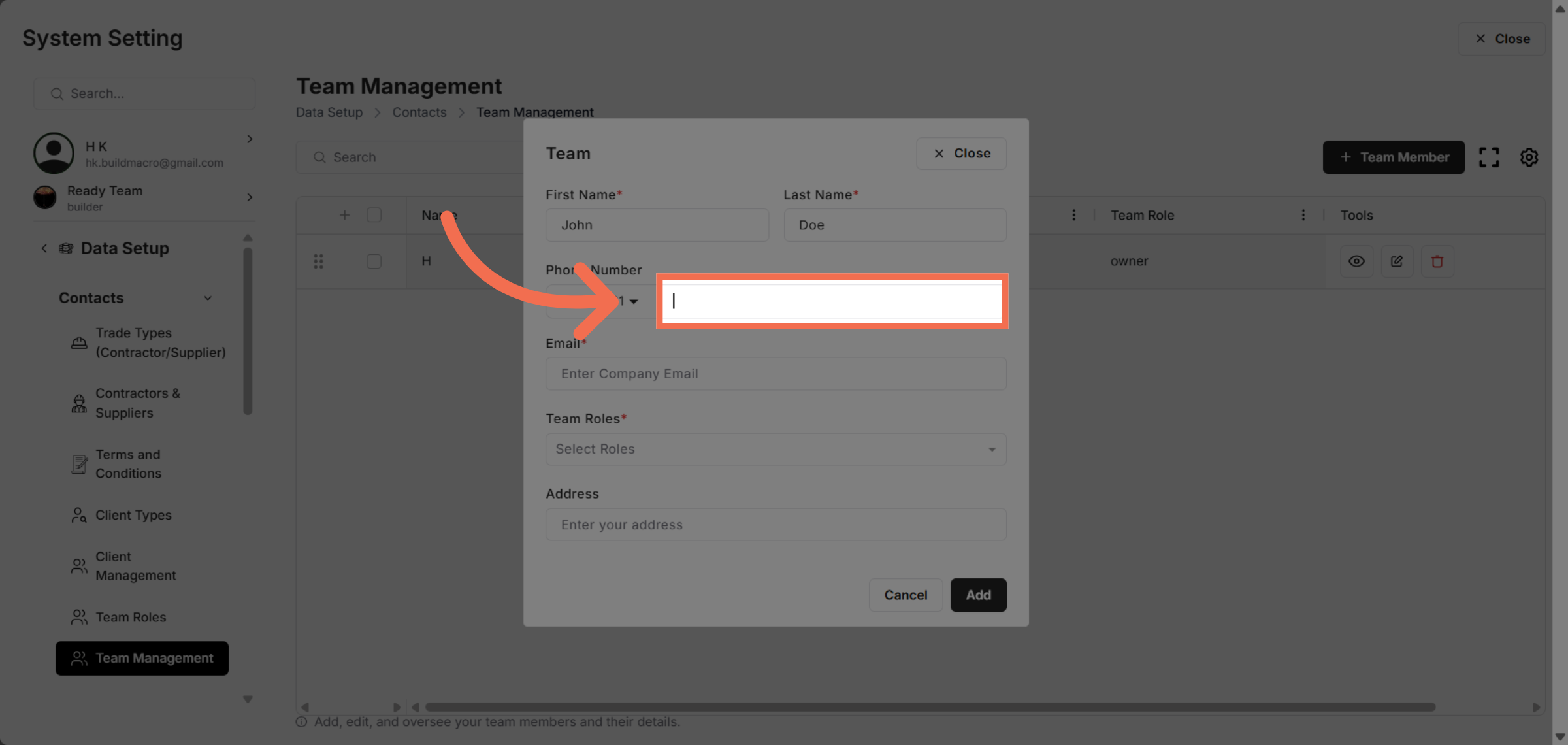1568x745 pixels.
Task: Collapse the Contacts section chevron
Action: tap(208, 298)
